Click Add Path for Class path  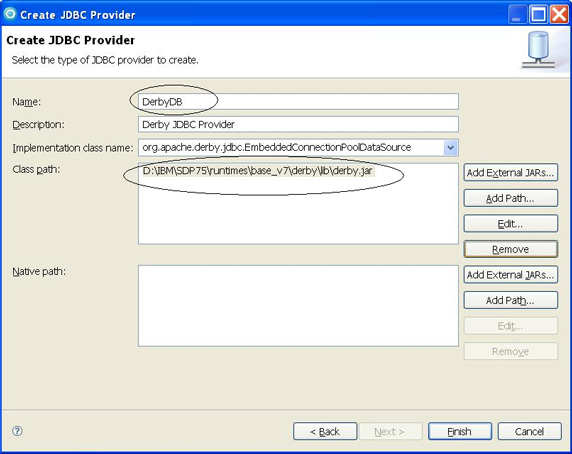511,198
